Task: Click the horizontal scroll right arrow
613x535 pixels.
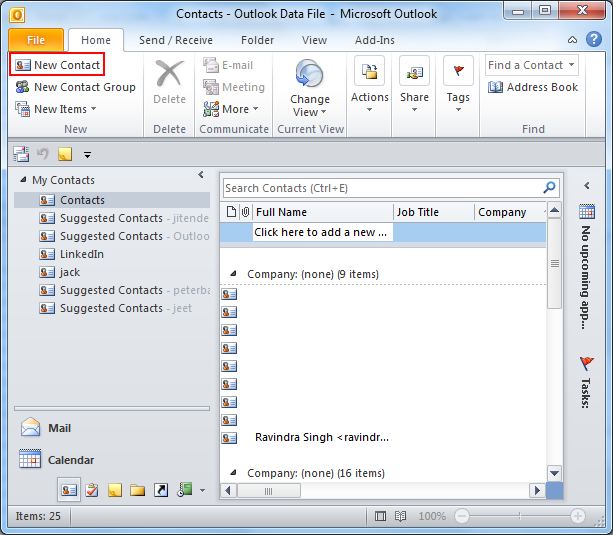Action: click(x=537, y=490)
